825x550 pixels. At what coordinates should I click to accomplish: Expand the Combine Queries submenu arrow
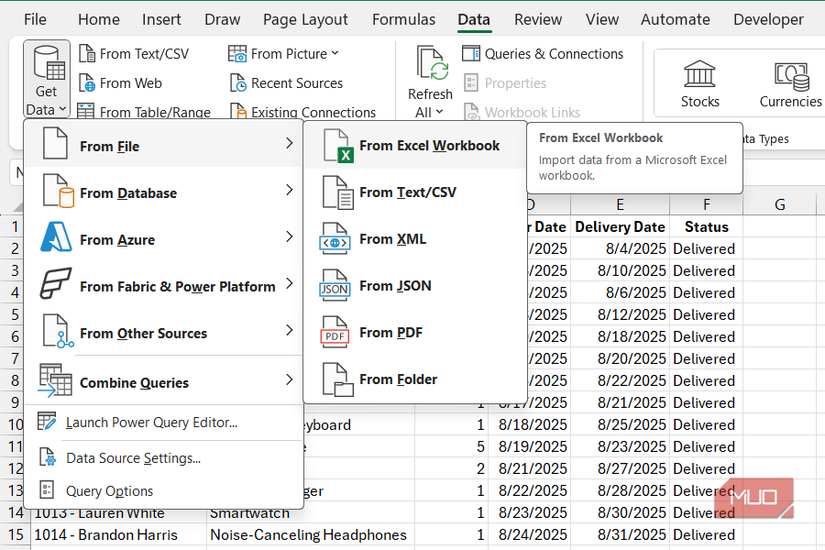pyautogui.click(x=289, y=379)
